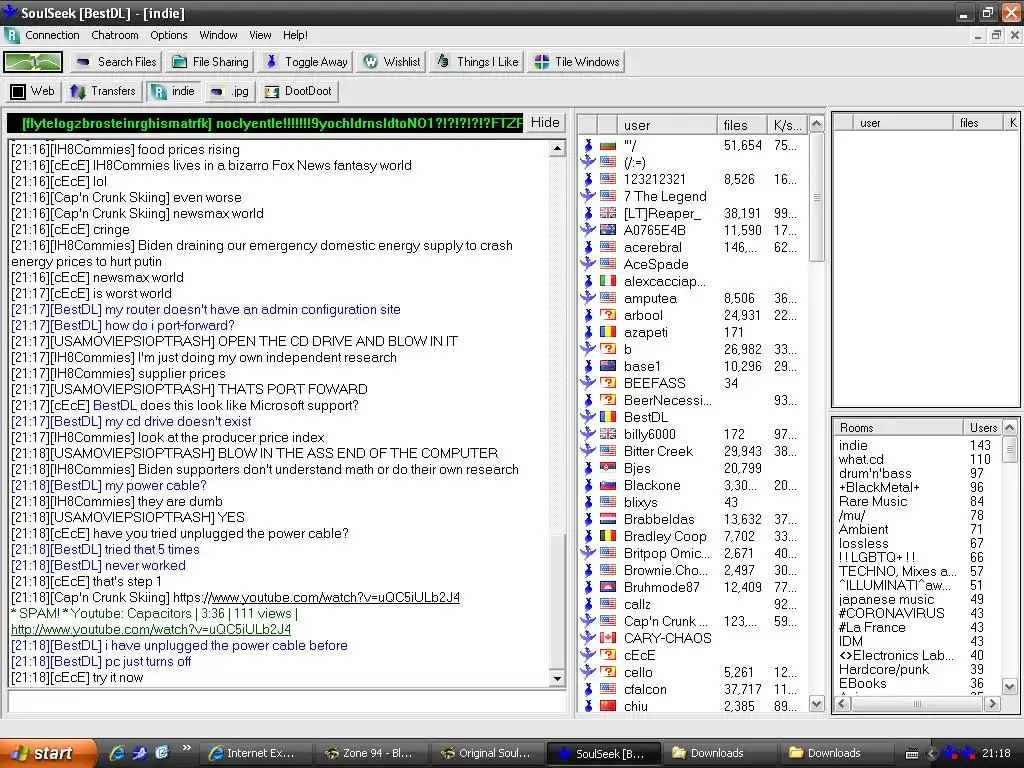This screenshot has height=768, width=1024.
Task: Click the Belgian flag beside Bradley Coop
Action: (x=608, y=536)
